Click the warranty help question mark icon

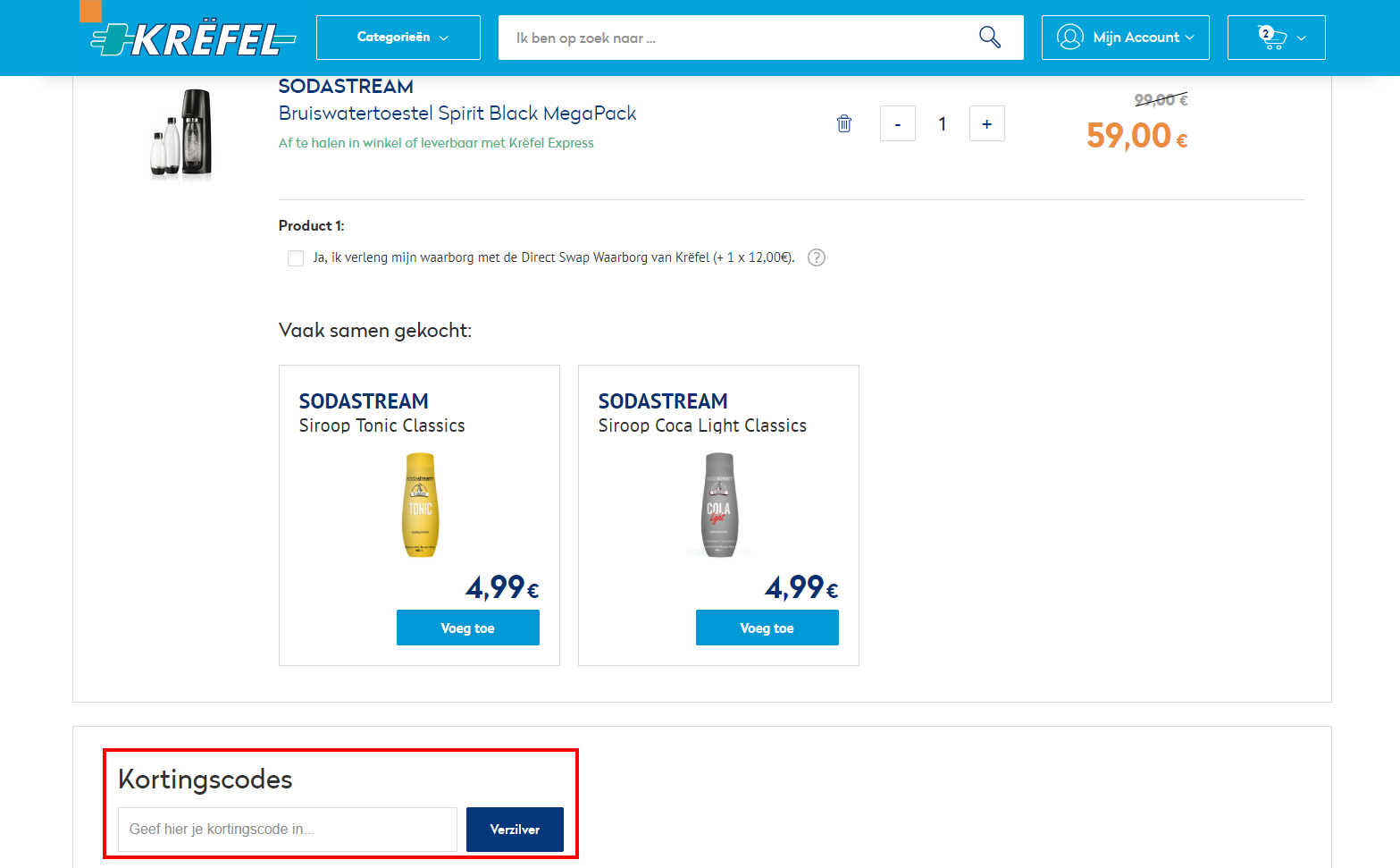tap(817, 257)
